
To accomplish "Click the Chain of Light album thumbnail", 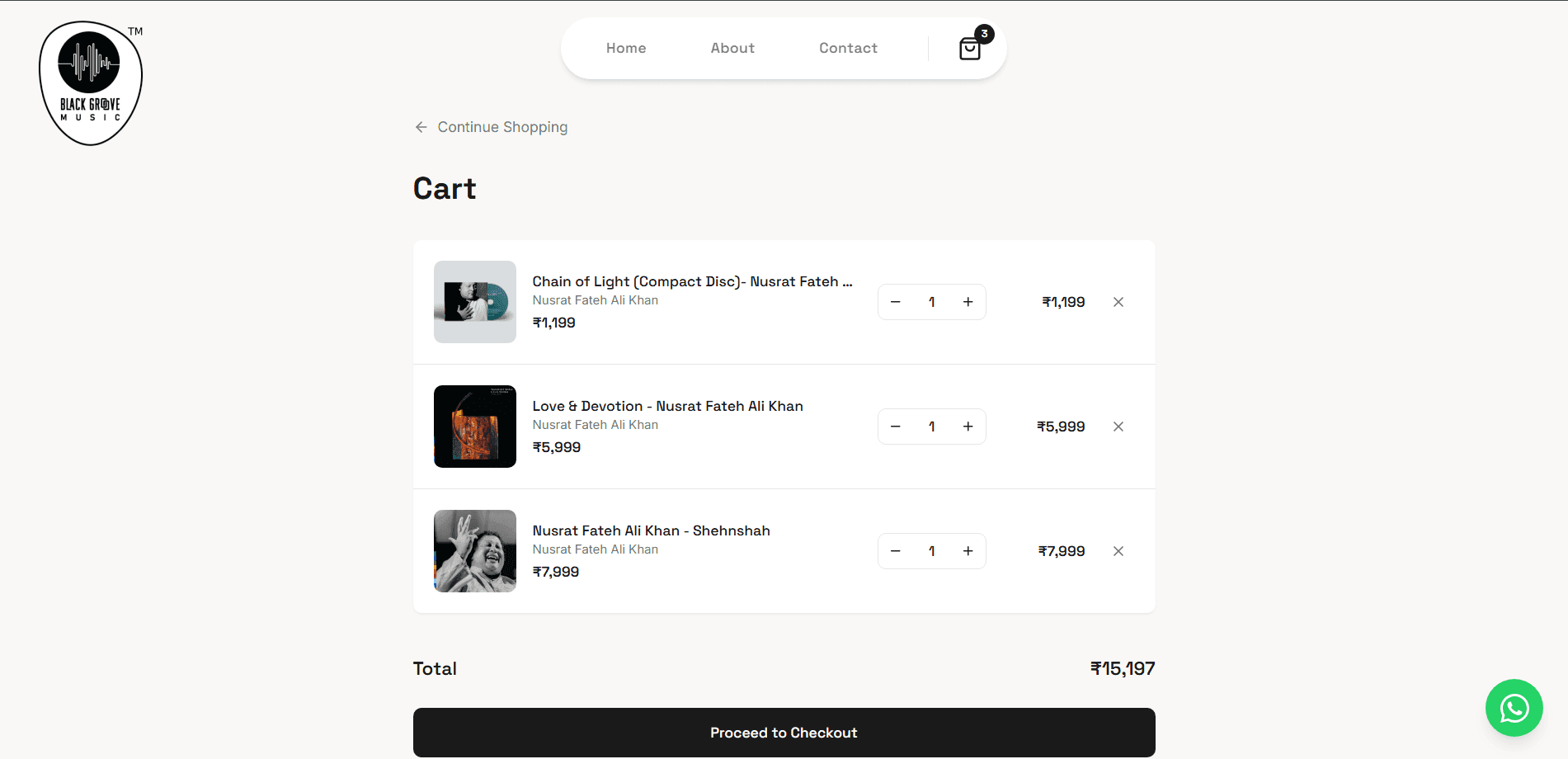I will 475,302.
